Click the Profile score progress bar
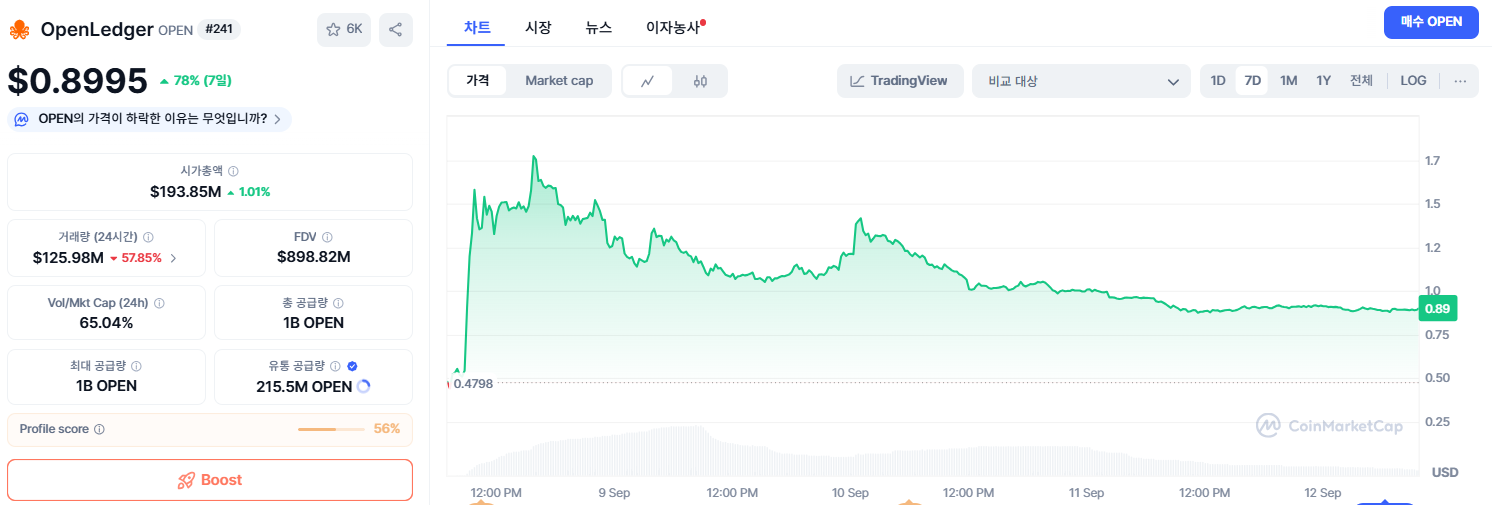The image size is (1492, 505). [331, 429]
